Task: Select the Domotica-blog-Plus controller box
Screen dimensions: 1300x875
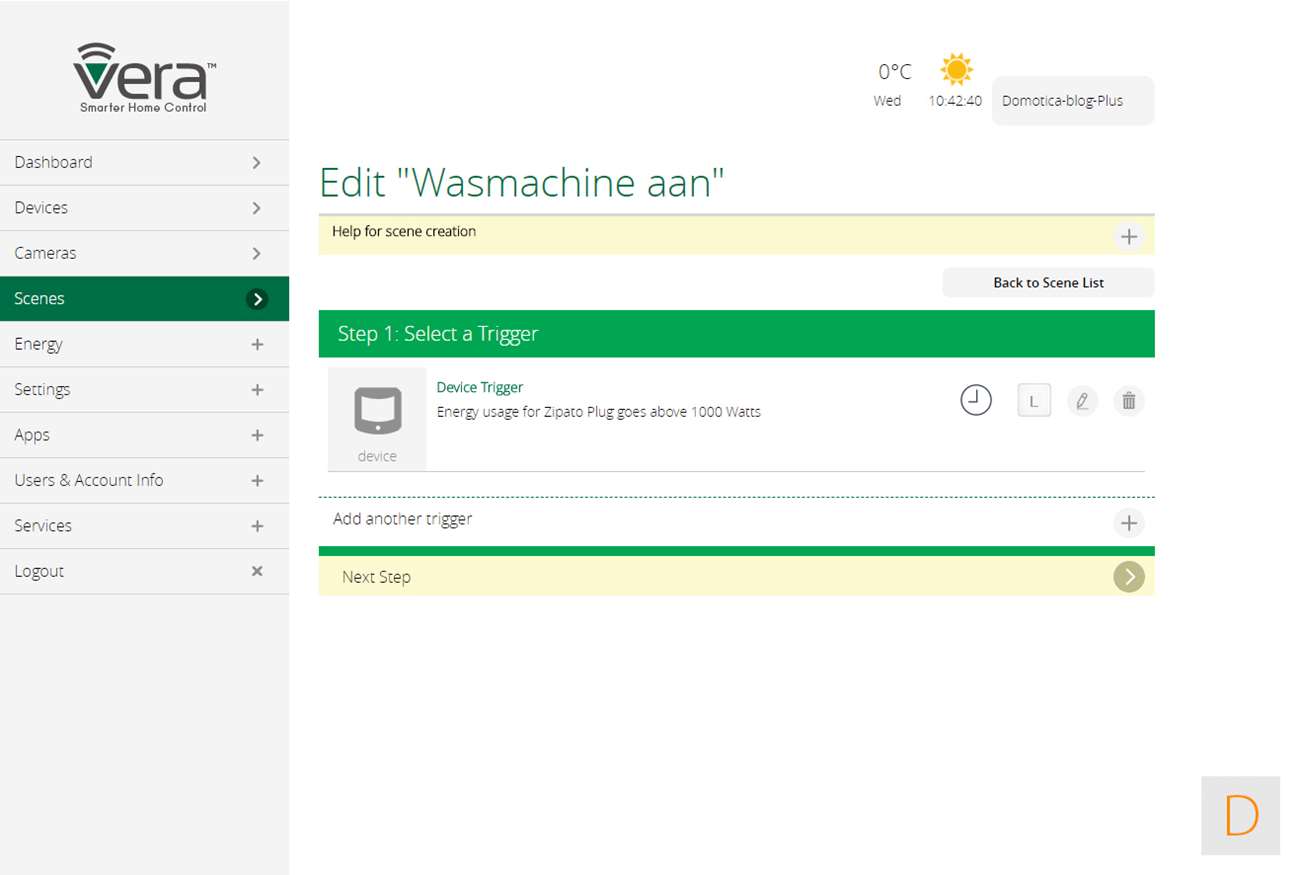Action: click(1072, 101)
